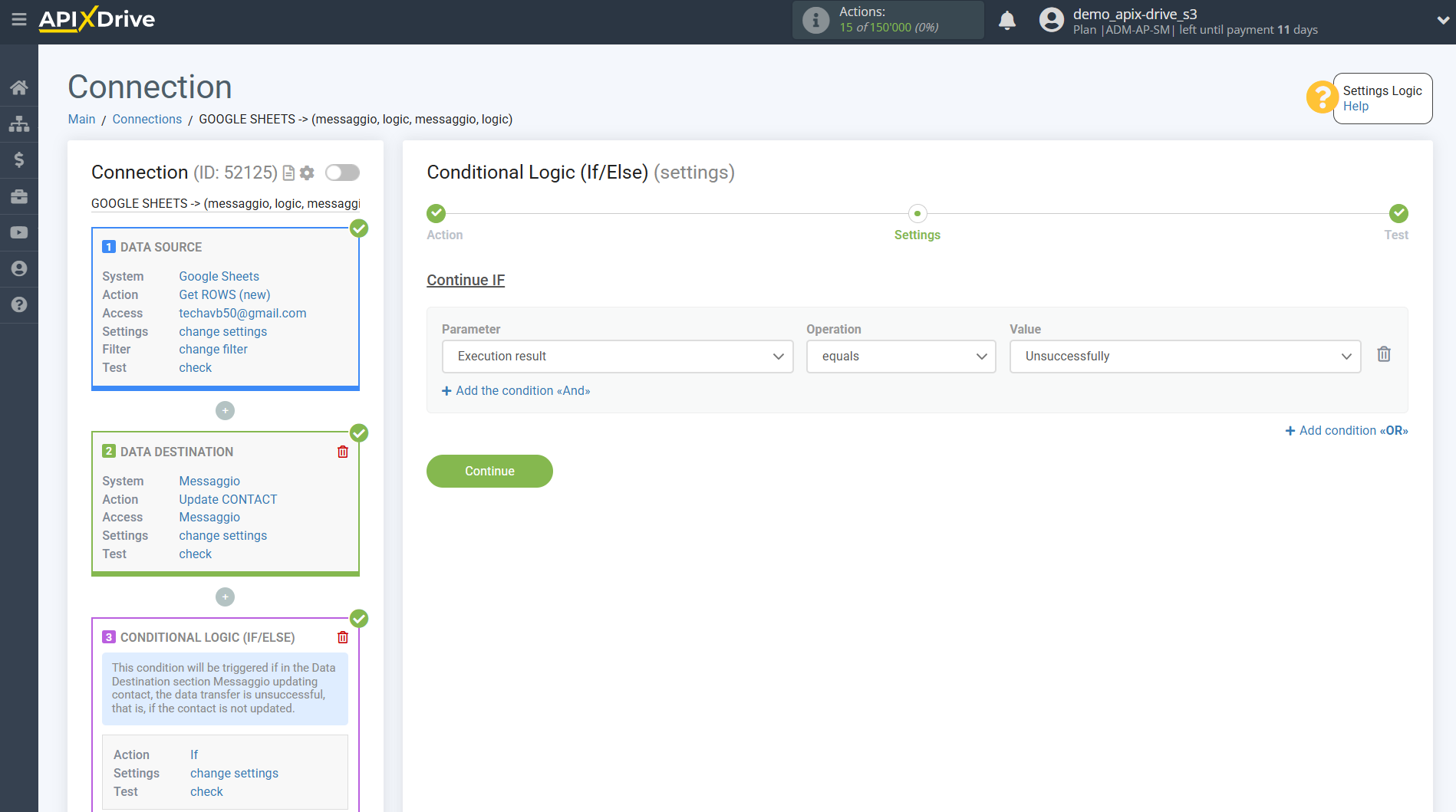Open Update CONTACT action link
Image resolution: width=1456 pixels, height=812 pixels.
pos(228,499)
